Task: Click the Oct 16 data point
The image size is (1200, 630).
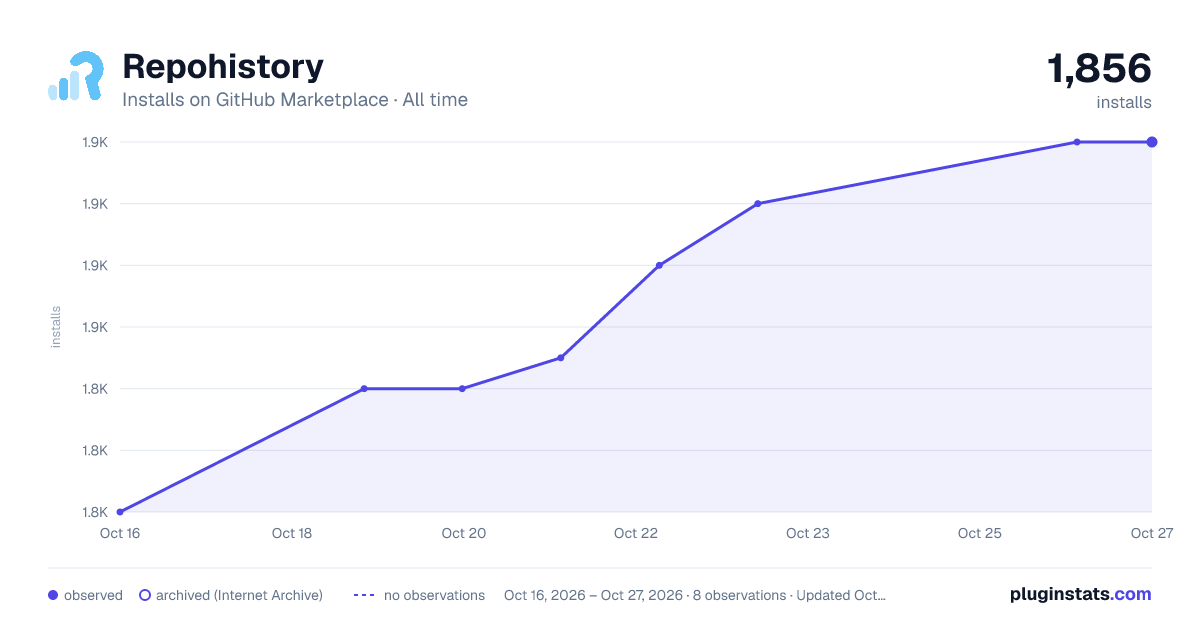Action: coord(120,512)
